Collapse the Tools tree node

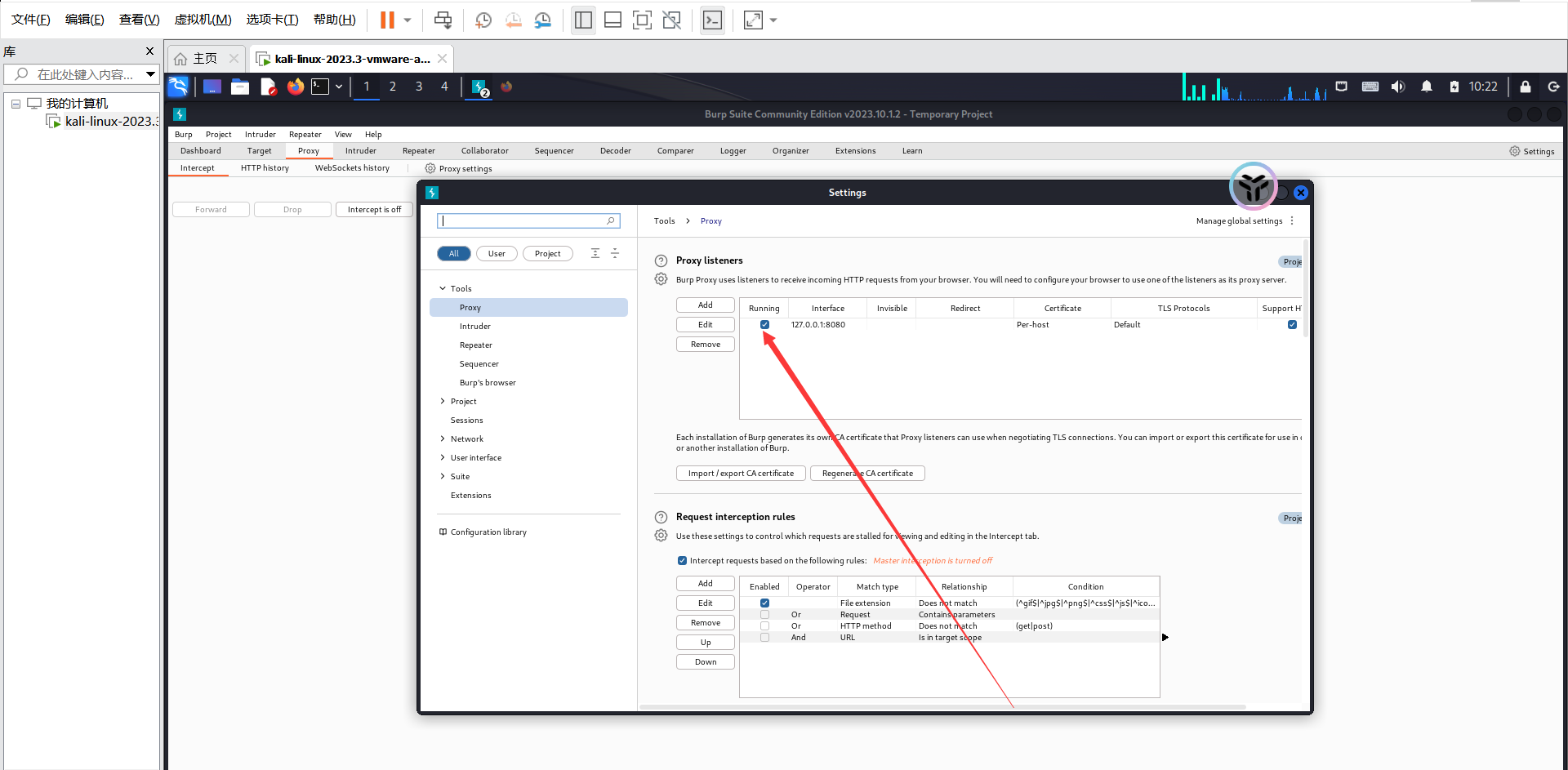pos(443,289)
